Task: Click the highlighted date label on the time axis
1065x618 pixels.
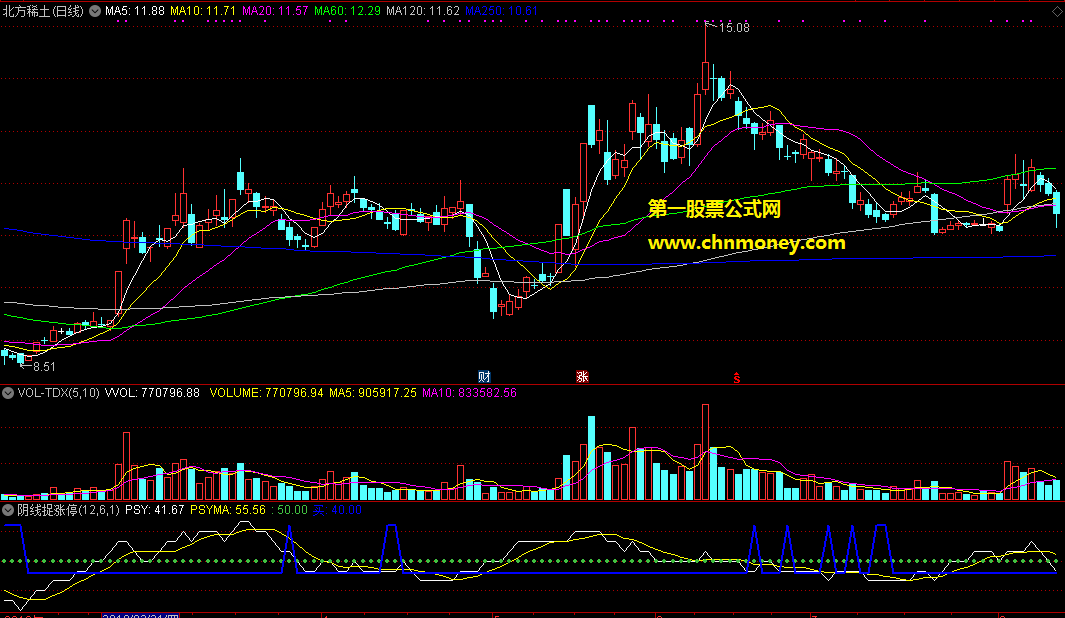Action: pyautogui.click(x=141, y=615)
